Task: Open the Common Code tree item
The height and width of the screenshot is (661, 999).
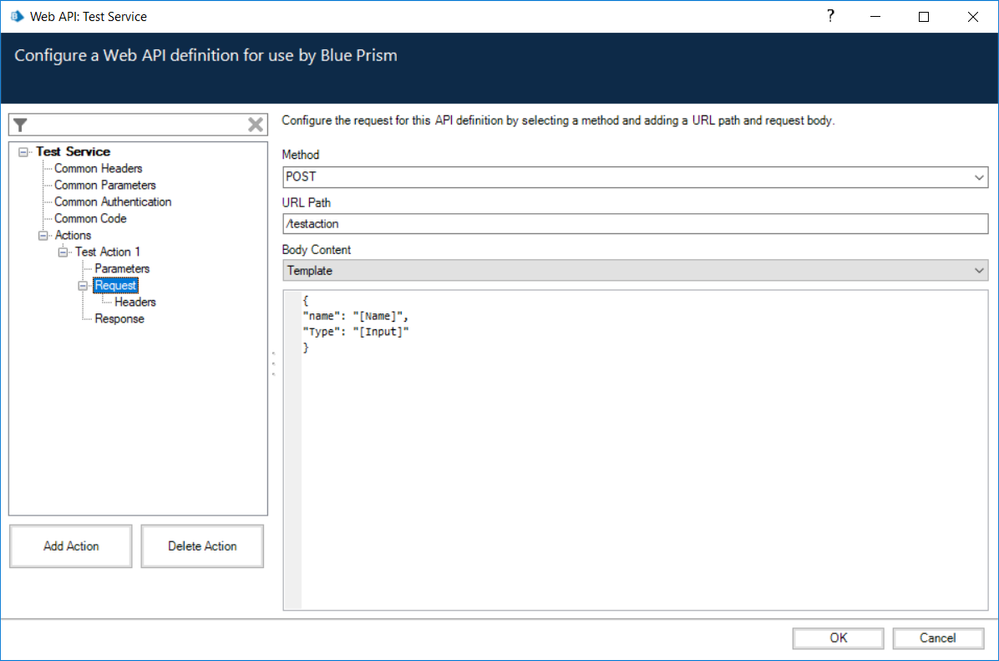Action: (90, 219)
